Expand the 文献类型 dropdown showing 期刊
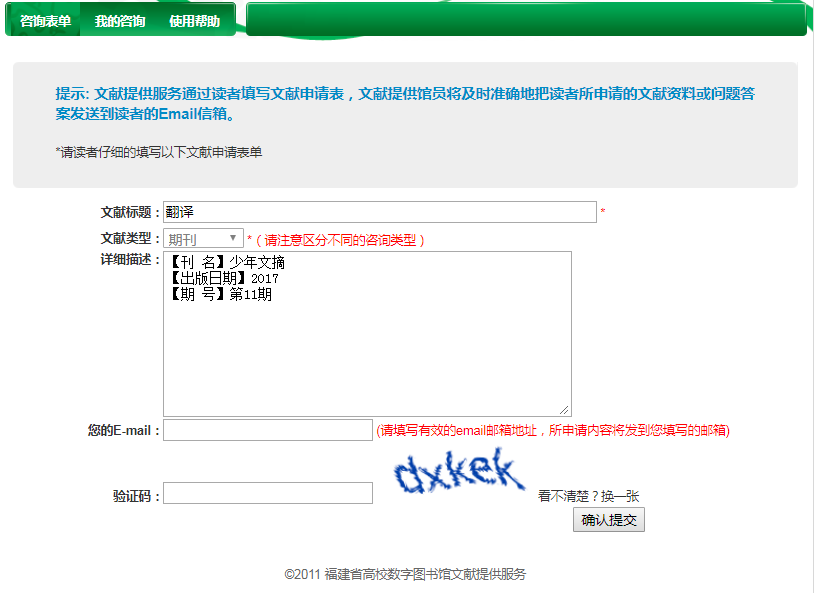 coord(204,239)
